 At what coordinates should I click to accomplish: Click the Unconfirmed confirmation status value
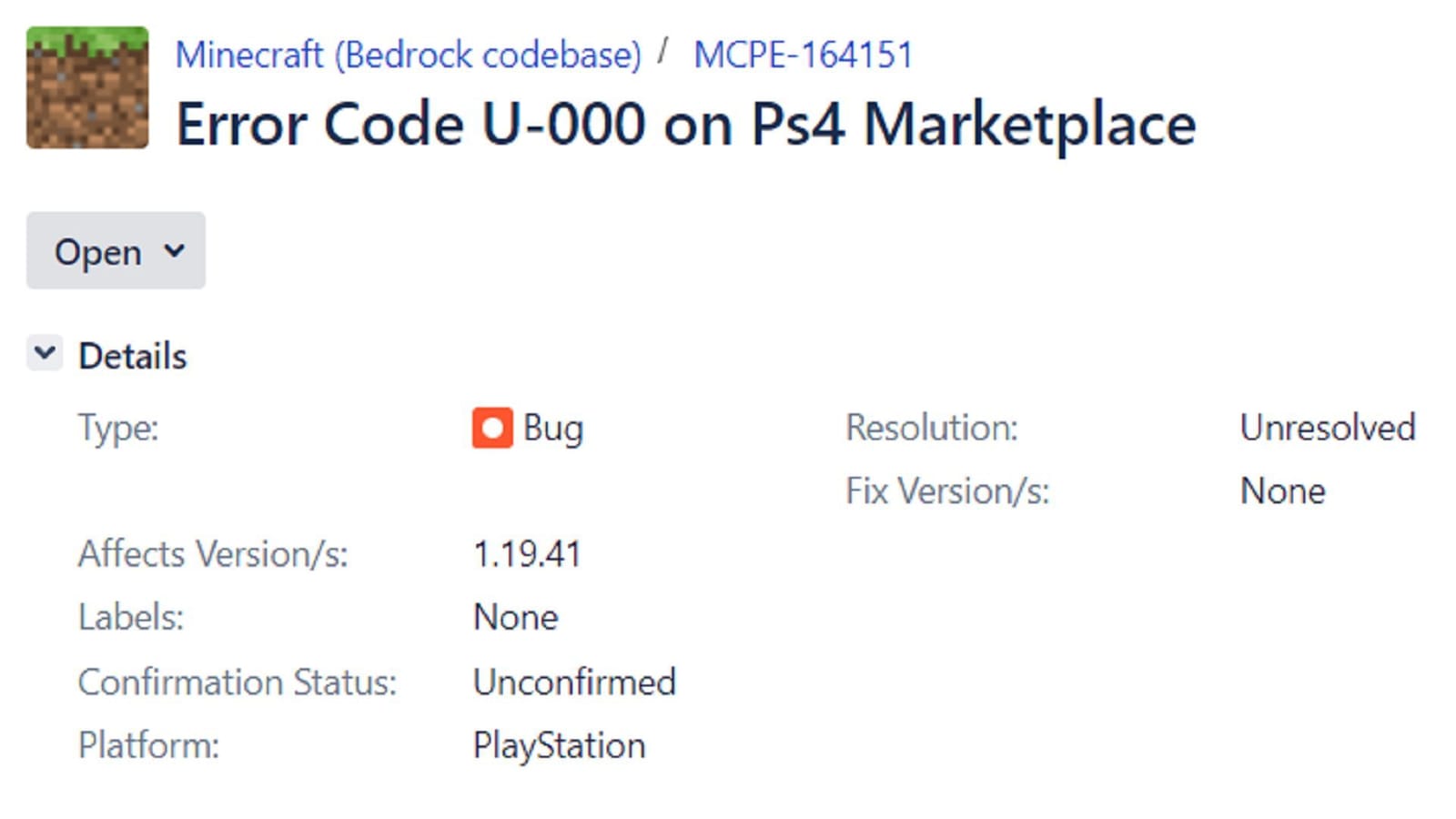pyautogui.click(x=573, y=682)
